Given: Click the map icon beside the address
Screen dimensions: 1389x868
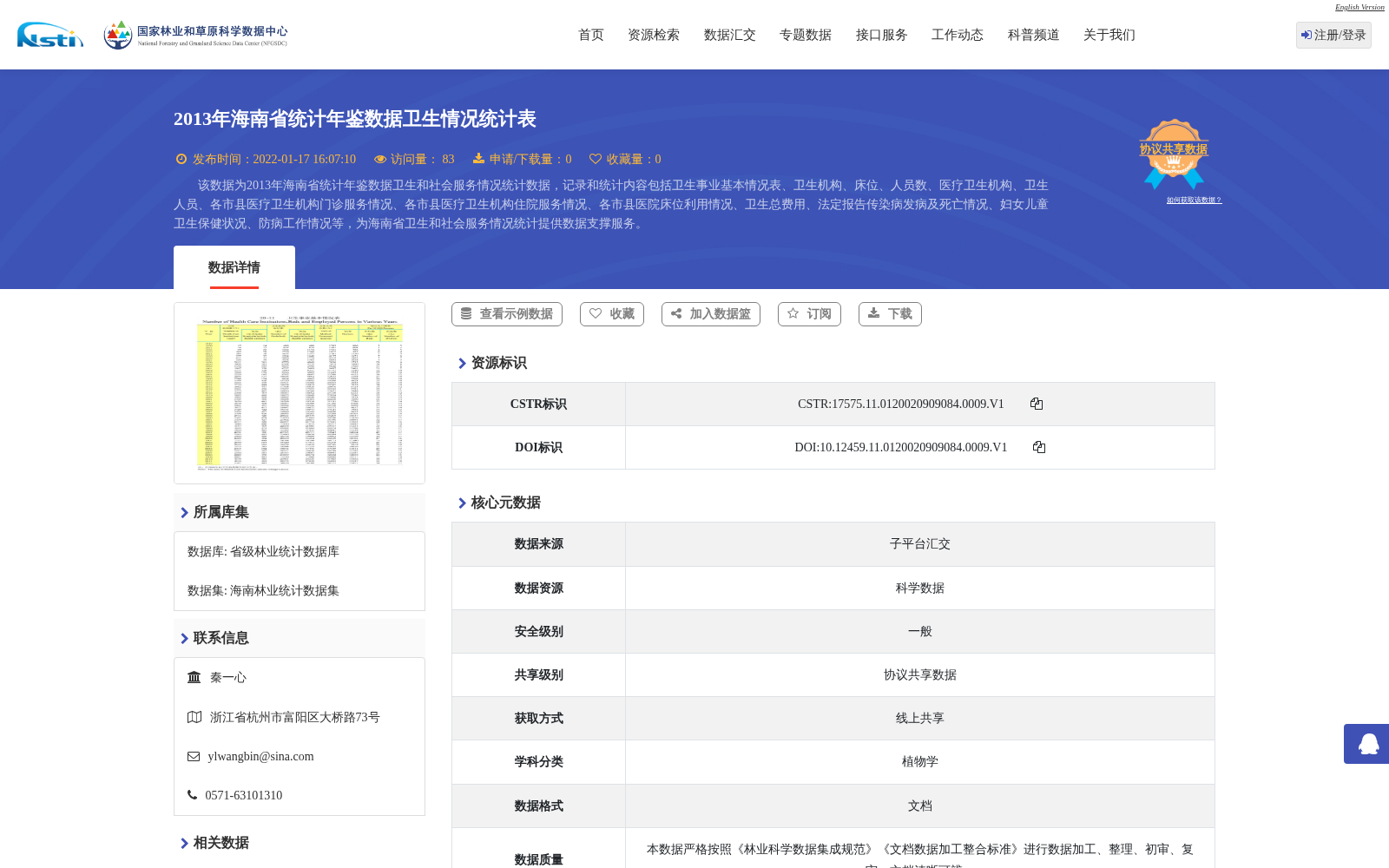Looking at the screenshot, I should click(194, 717).
